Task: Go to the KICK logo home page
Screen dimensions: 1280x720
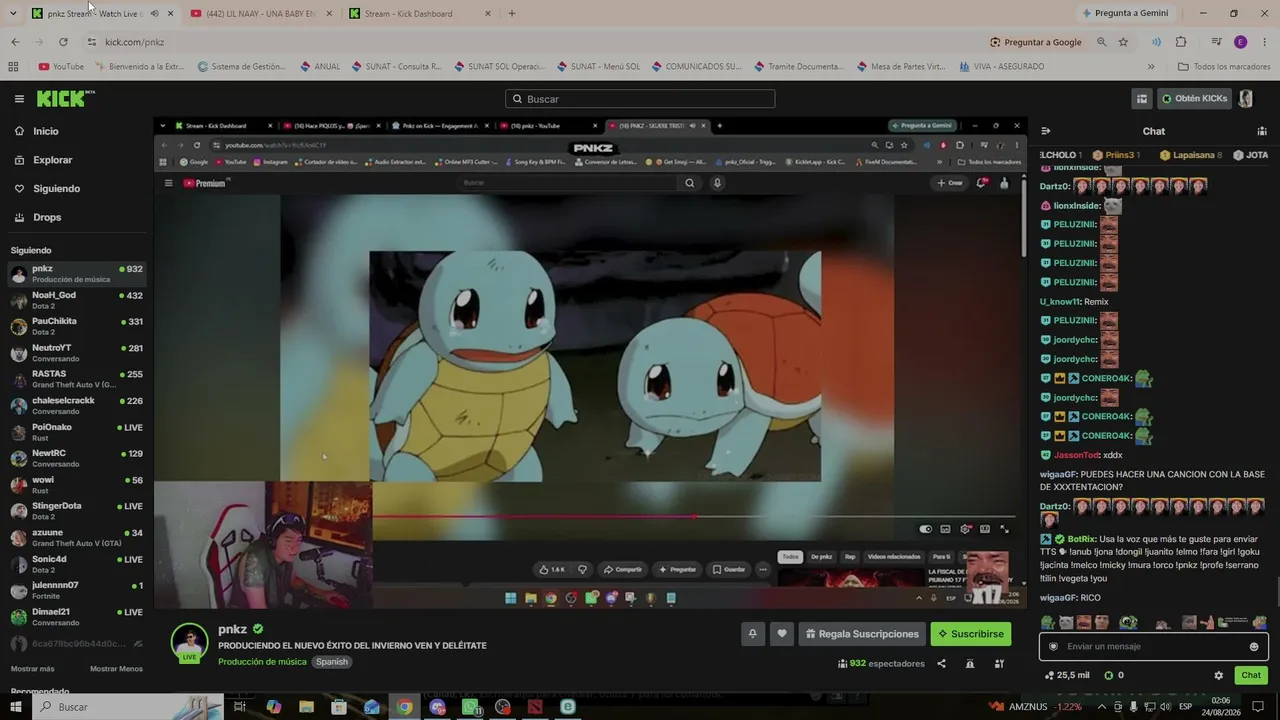Action: [66, 98]
